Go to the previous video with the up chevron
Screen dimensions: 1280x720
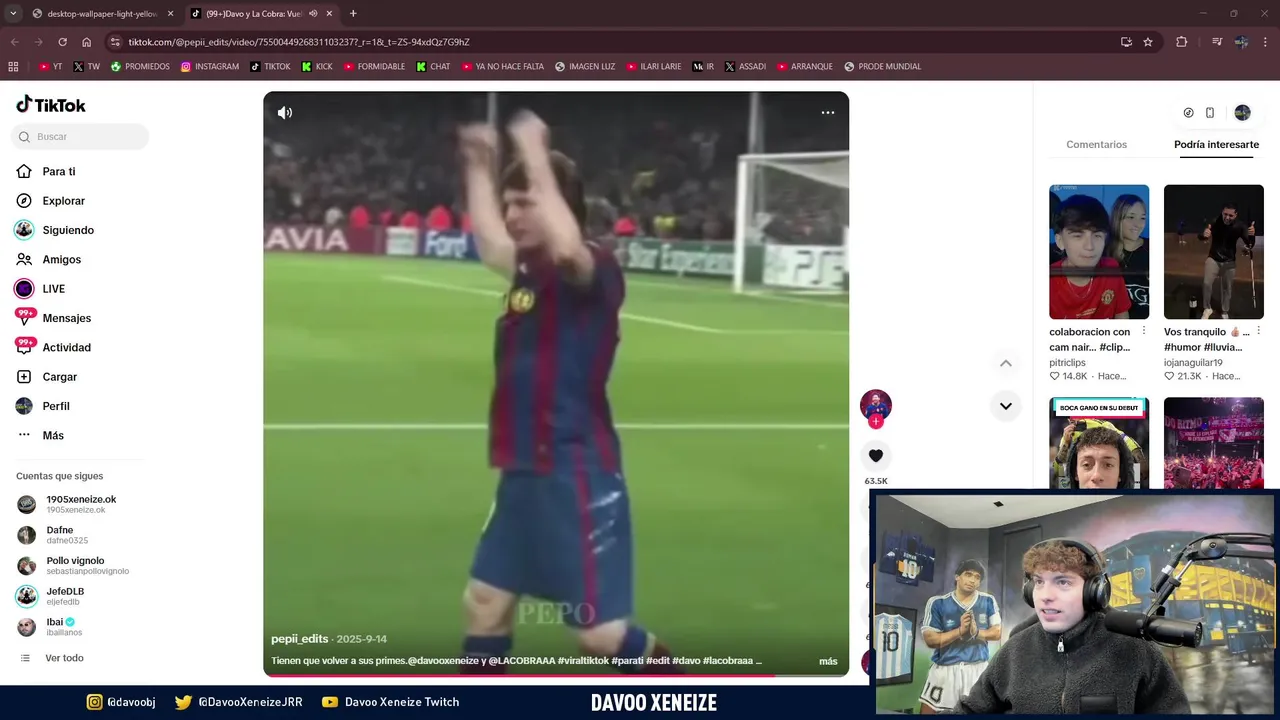[x=1006, y=363]
